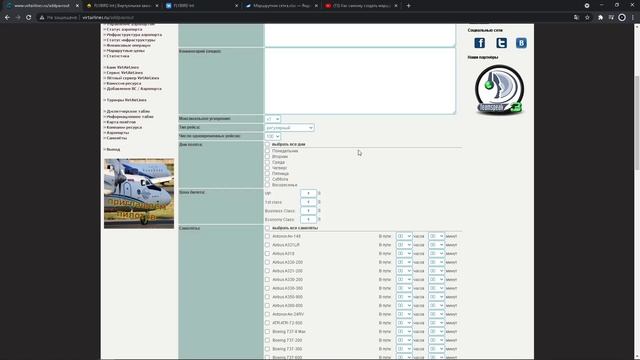640x360 pixels.
Task: Open minutes dropdown for Antonov An-24RV
Action: pyautogui.click(x=436, y=314)
